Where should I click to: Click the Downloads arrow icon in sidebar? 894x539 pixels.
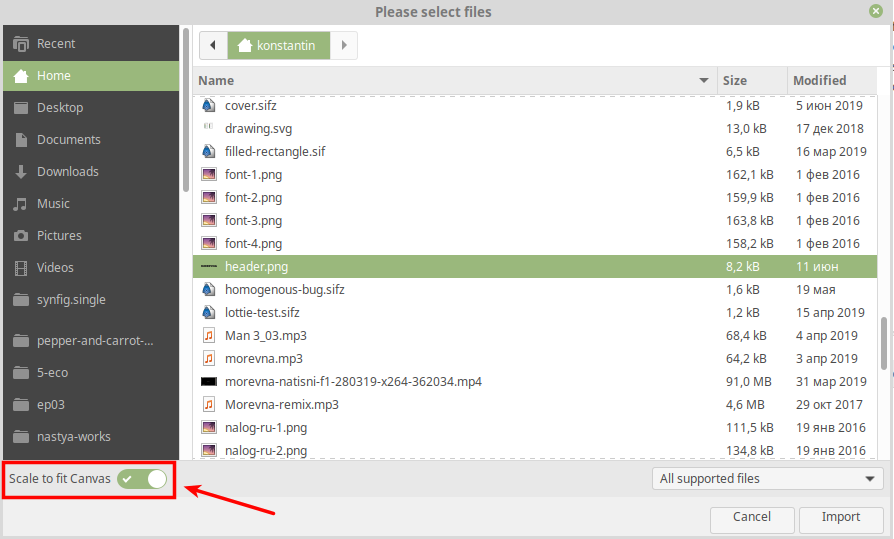(x=20, y=172)
